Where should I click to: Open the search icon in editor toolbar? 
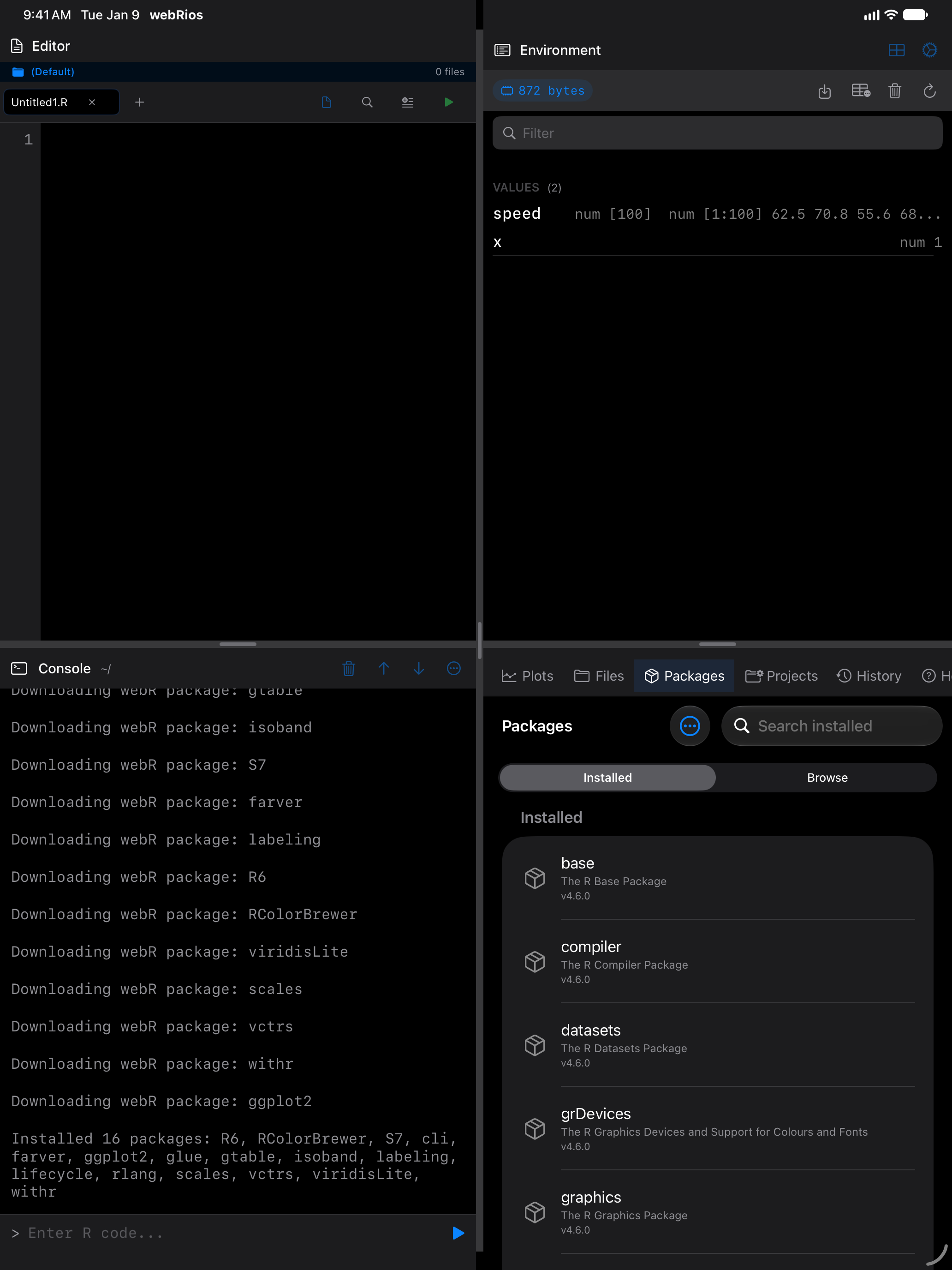367,102
